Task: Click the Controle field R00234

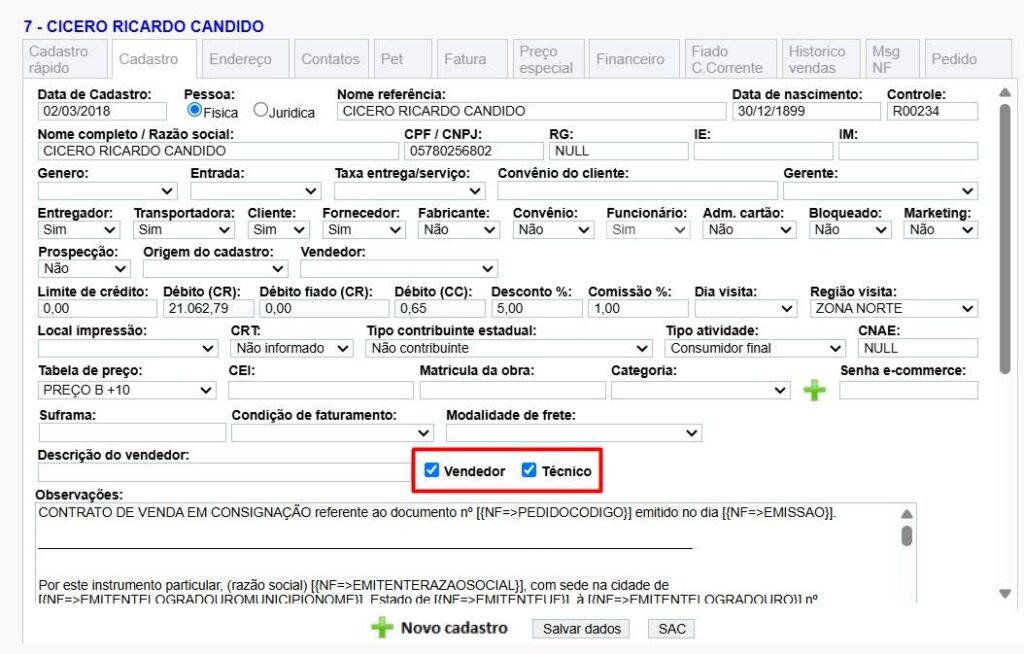Action: tap(932, 111)
